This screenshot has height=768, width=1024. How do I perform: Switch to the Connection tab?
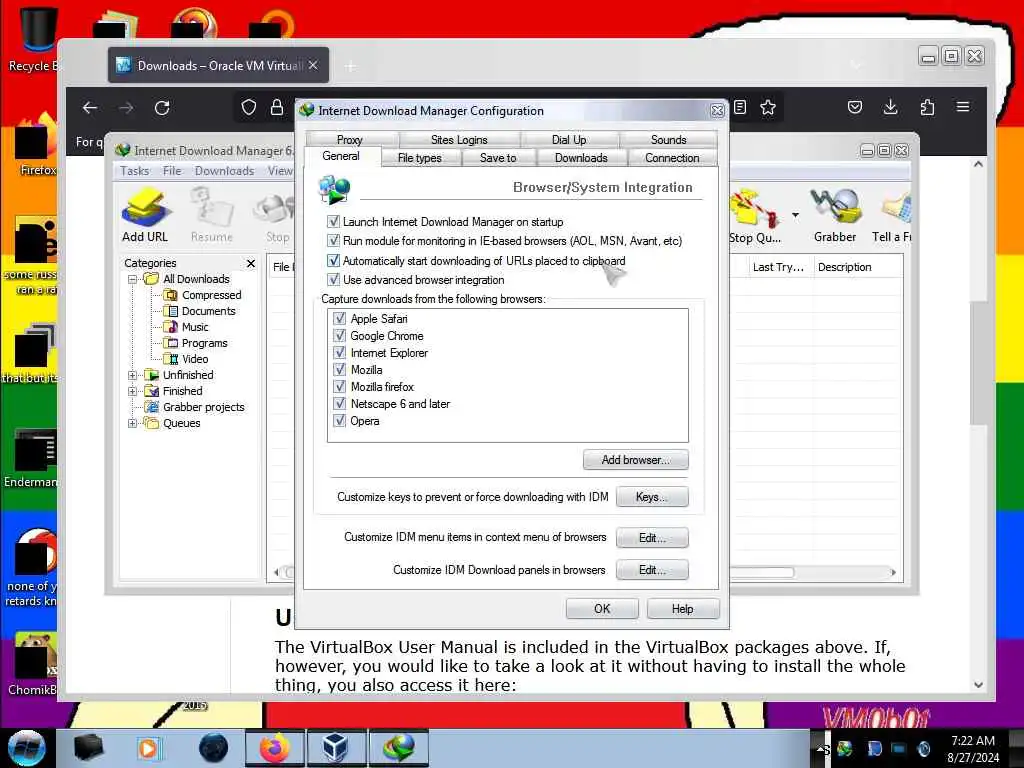pyautogui.click(x=672, y=157)
